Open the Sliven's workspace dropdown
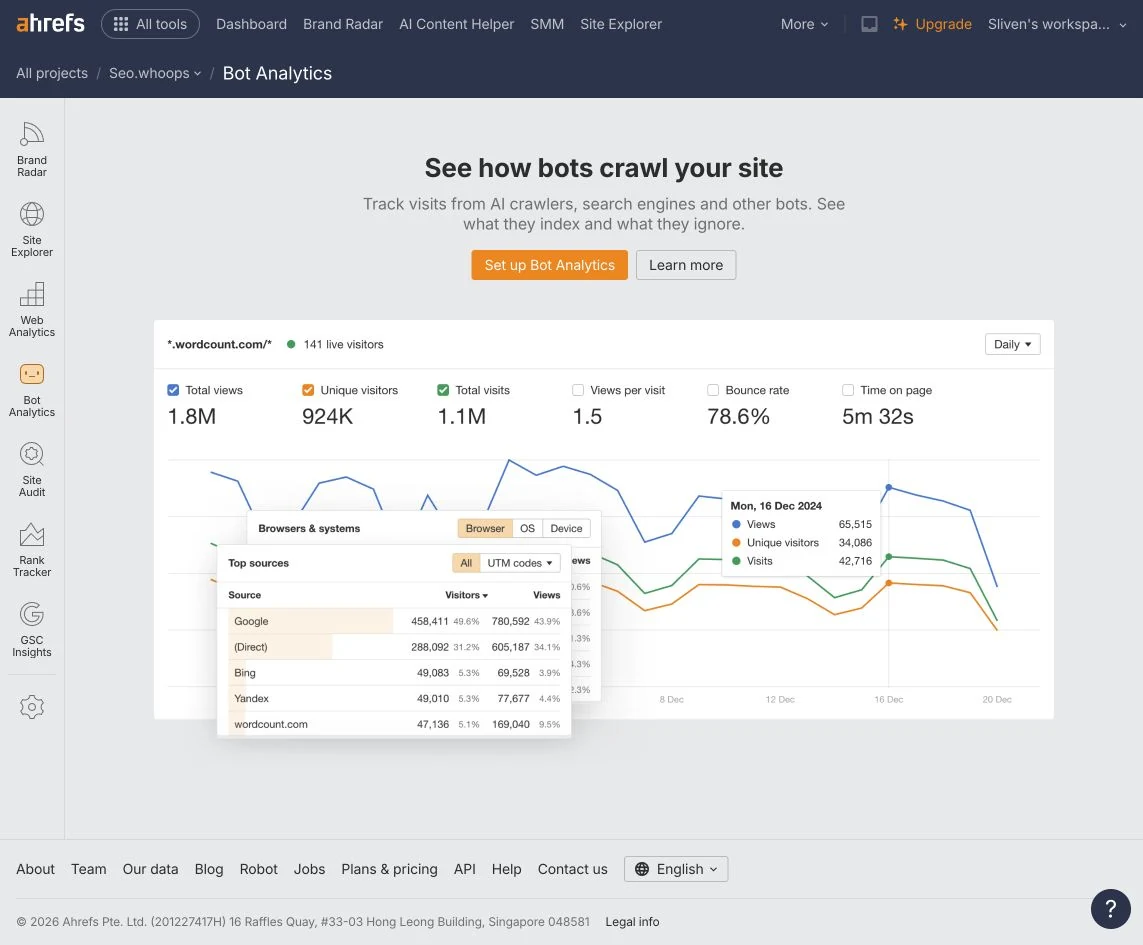 1057,24
